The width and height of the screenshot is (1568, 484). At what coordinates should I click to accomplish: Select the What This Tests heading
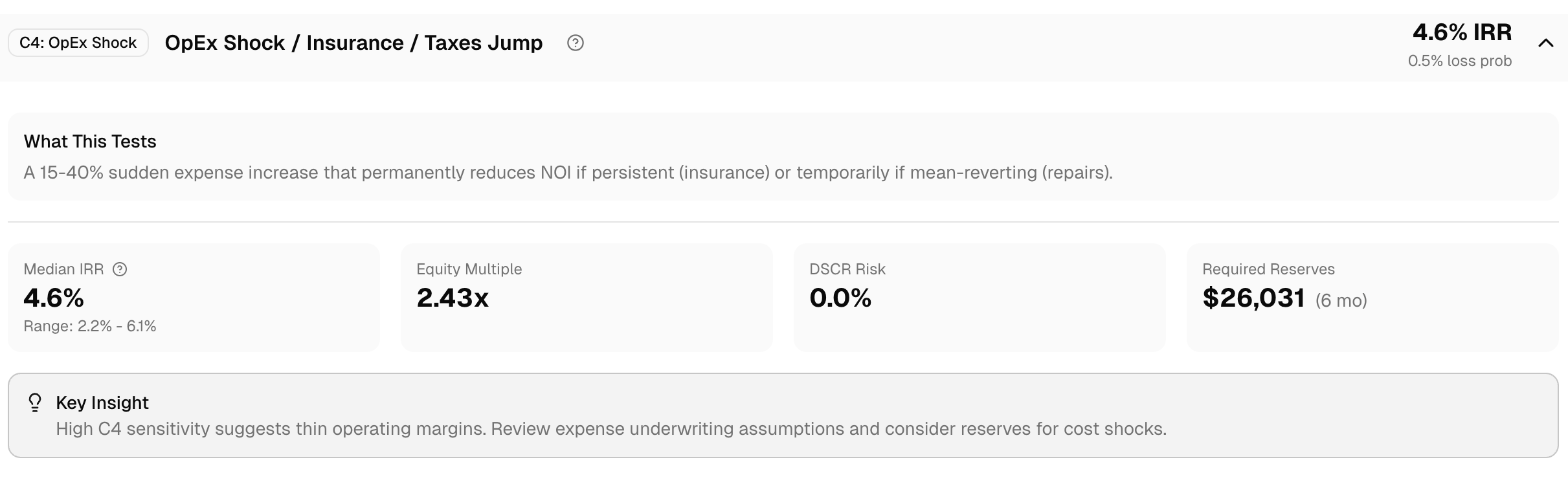(x=90, y=141)
